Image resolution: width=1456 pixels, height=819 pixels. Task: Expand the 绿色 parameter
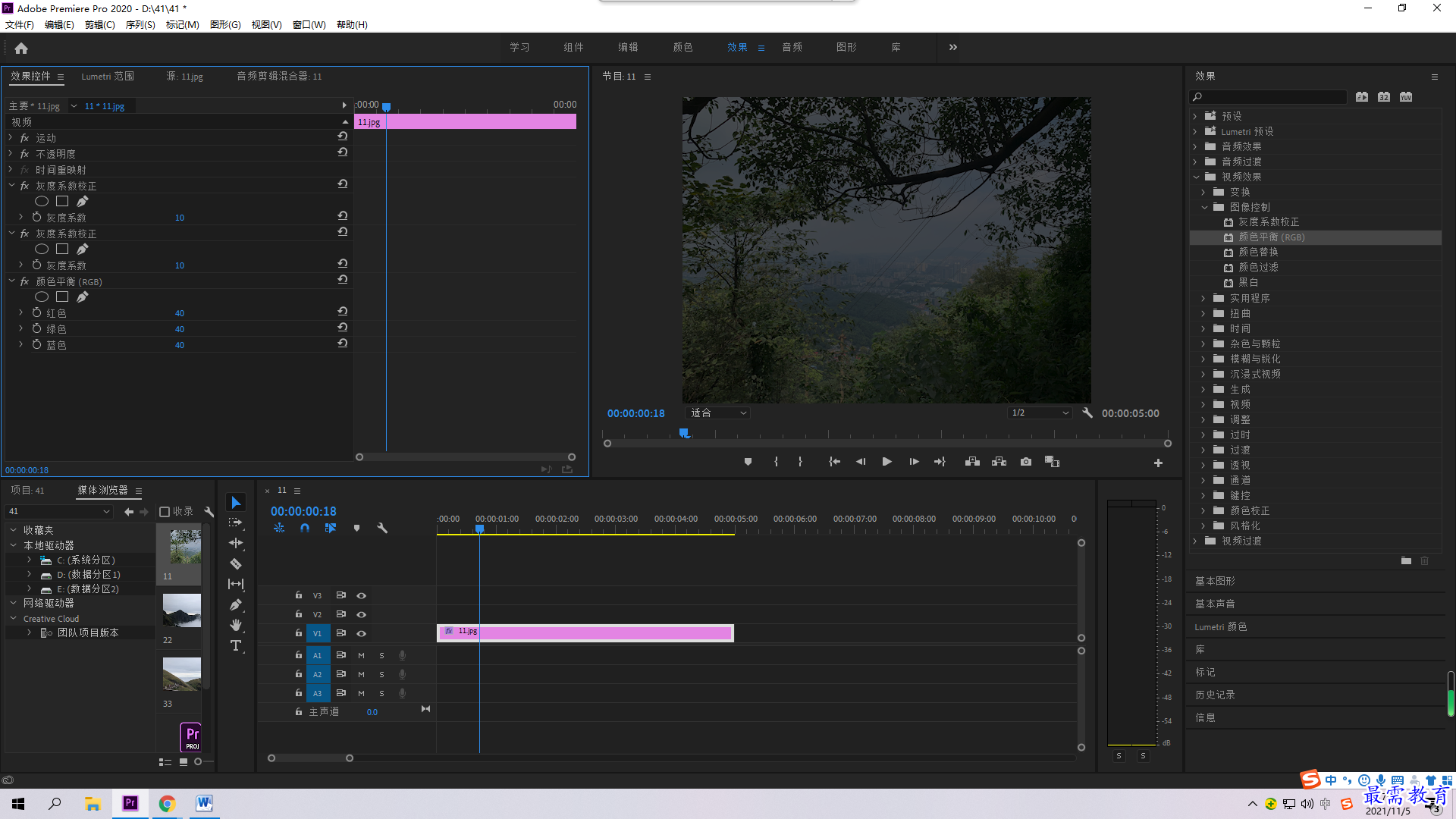click(x=21, y=328)
